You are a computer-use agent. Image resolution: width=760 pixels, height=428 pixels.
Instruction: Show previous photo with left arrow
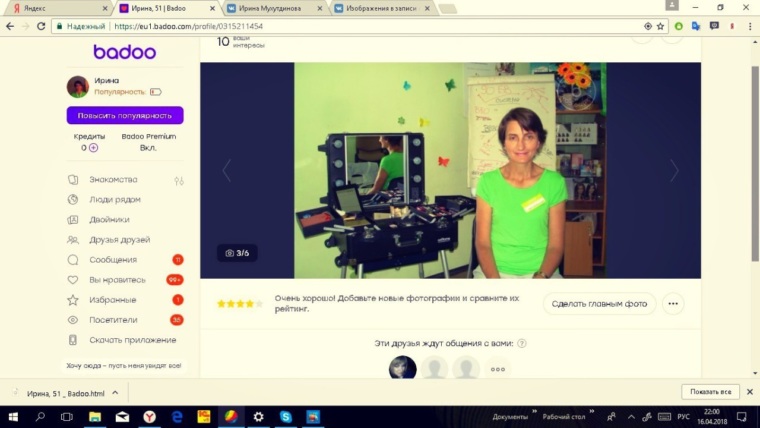point(226,171)
